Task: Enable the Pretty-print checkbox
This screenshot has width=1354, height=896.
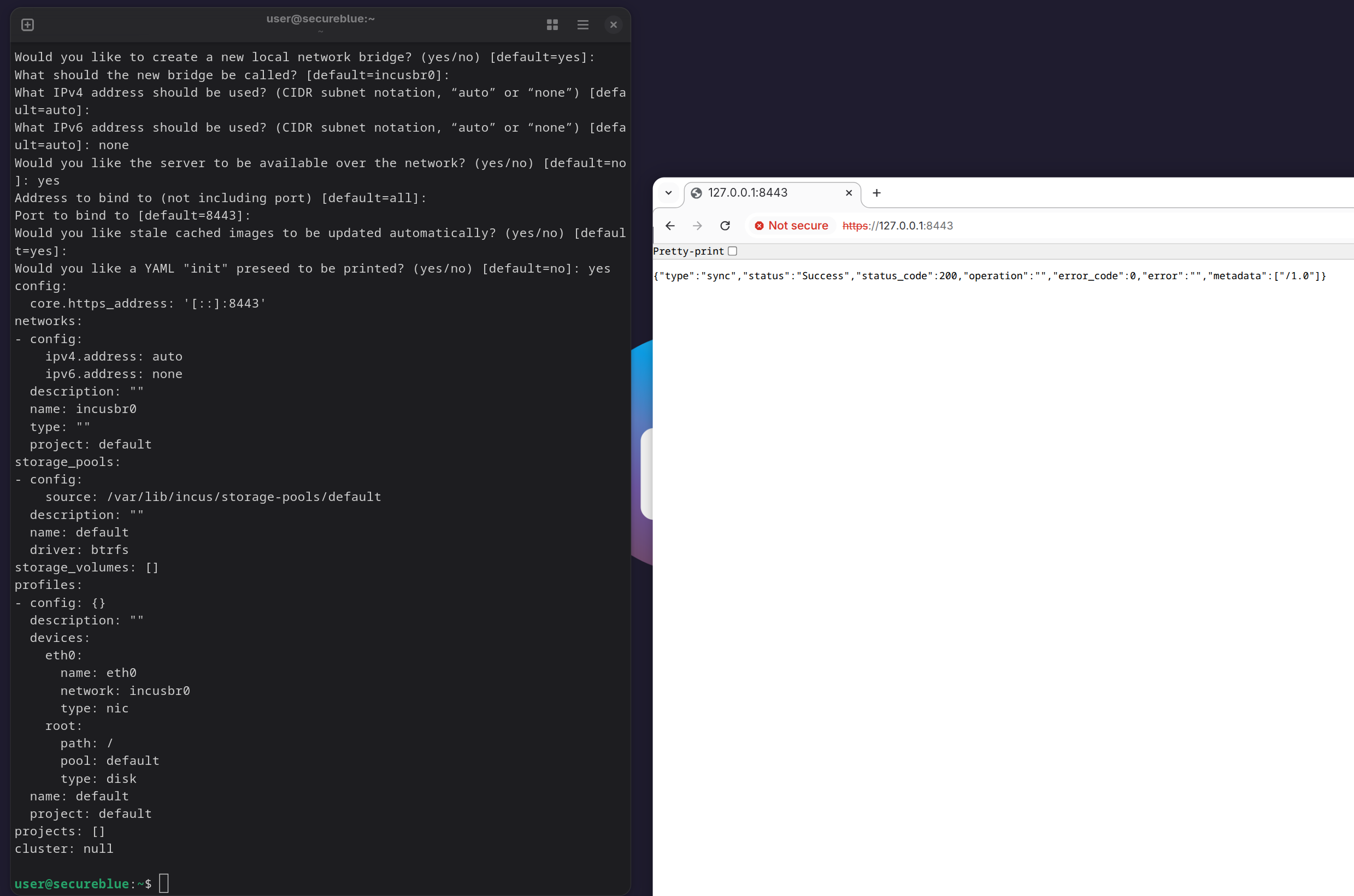Action: (x=732, y=251)
